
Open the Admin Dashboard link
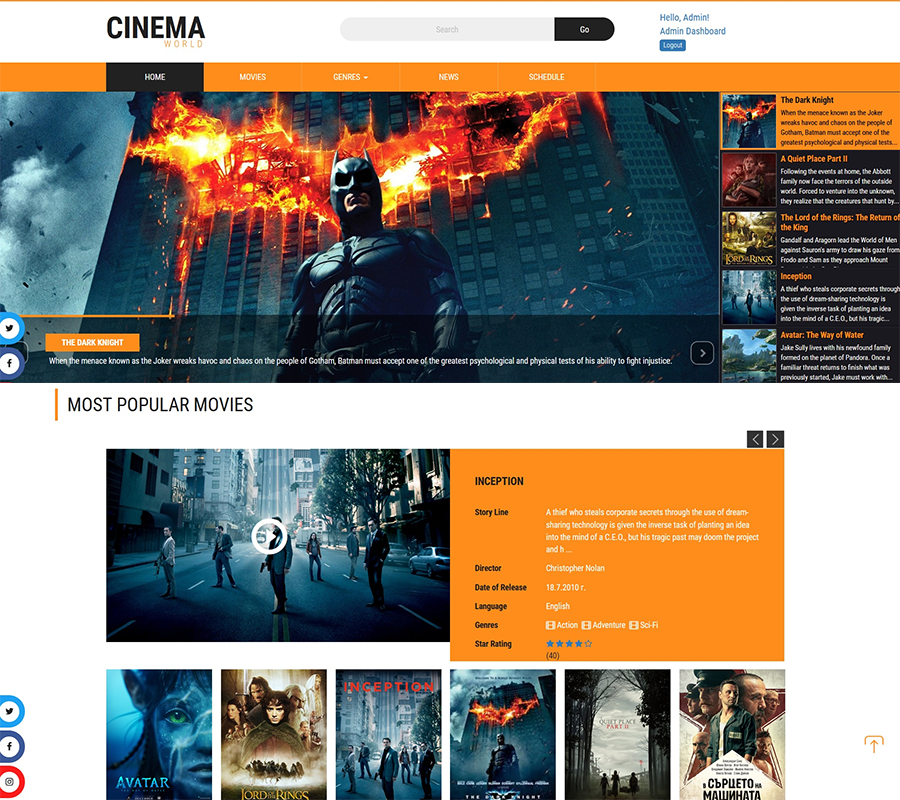692,31
